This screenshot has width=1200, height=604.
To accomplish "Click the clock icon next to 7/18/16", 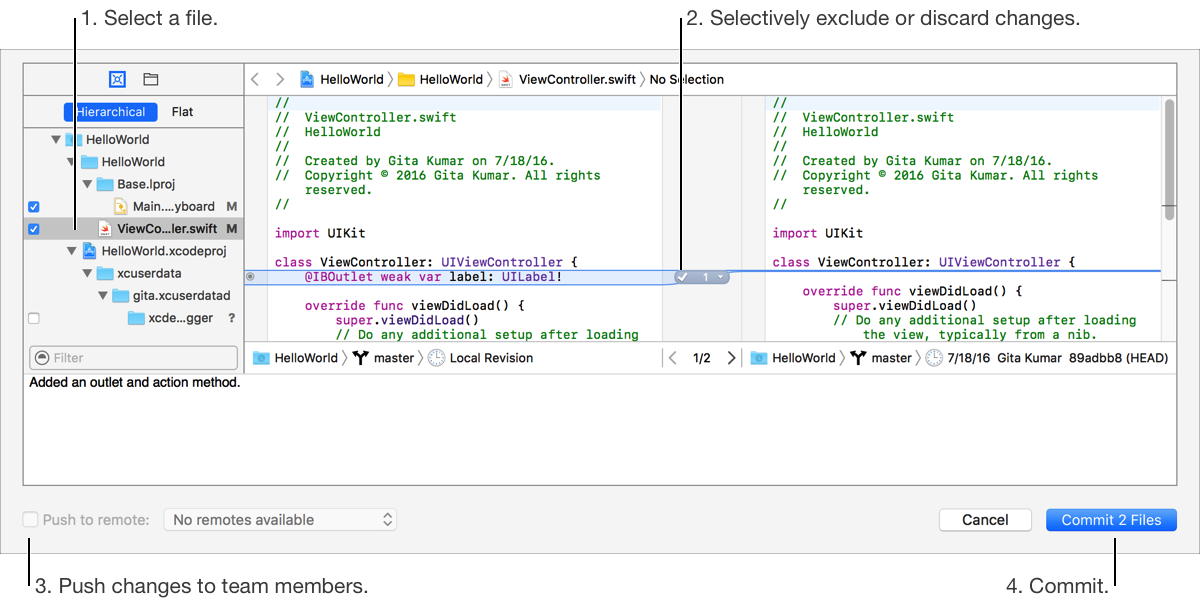I will (933, 358).
